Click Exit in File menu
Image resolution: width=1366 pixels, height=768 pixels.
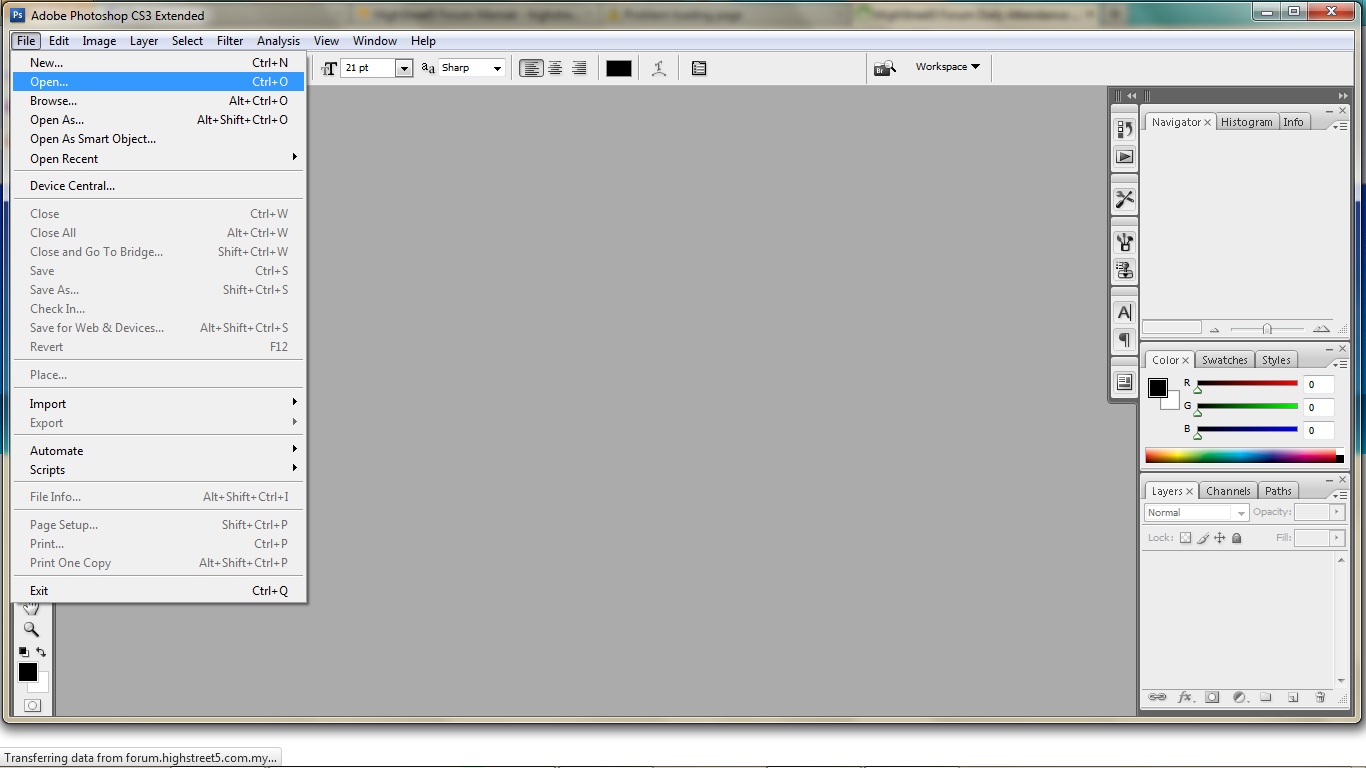click(x=158, y=590)
